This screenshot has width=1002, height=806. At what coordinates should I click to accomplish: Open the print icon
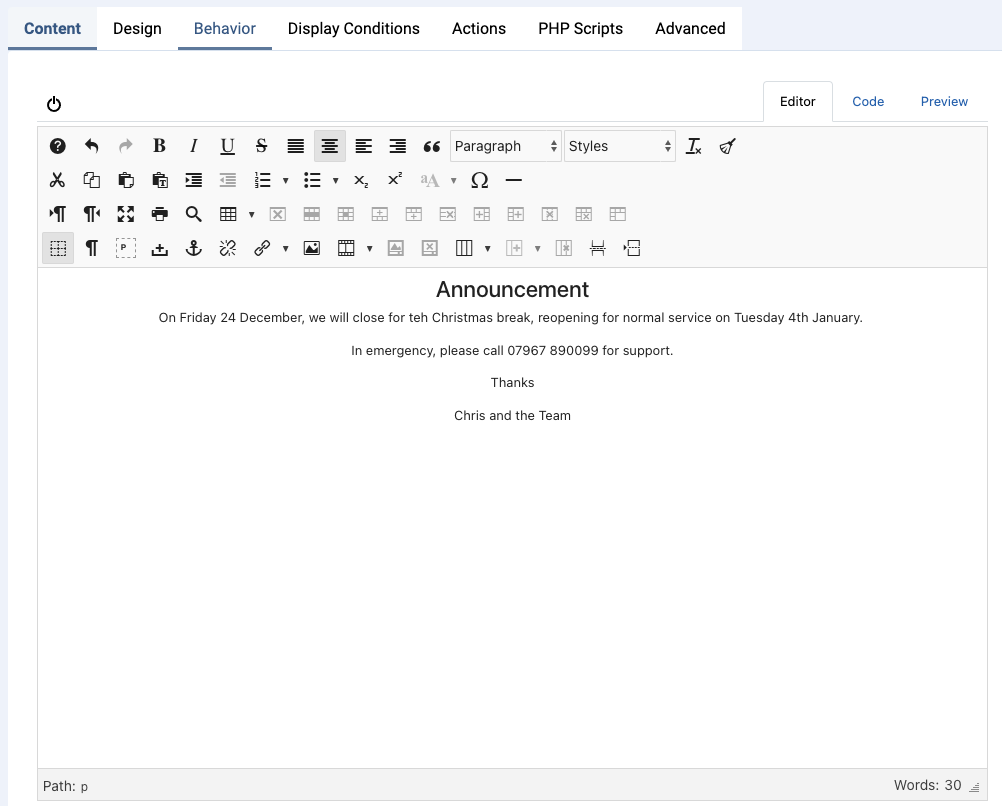coord(159,214)
